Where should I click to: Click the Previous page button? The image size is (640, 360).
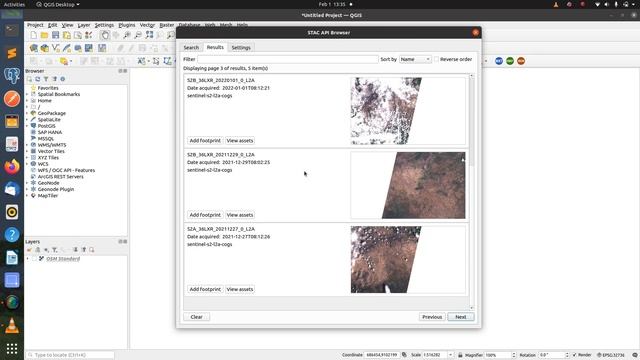tap(432, 317)
